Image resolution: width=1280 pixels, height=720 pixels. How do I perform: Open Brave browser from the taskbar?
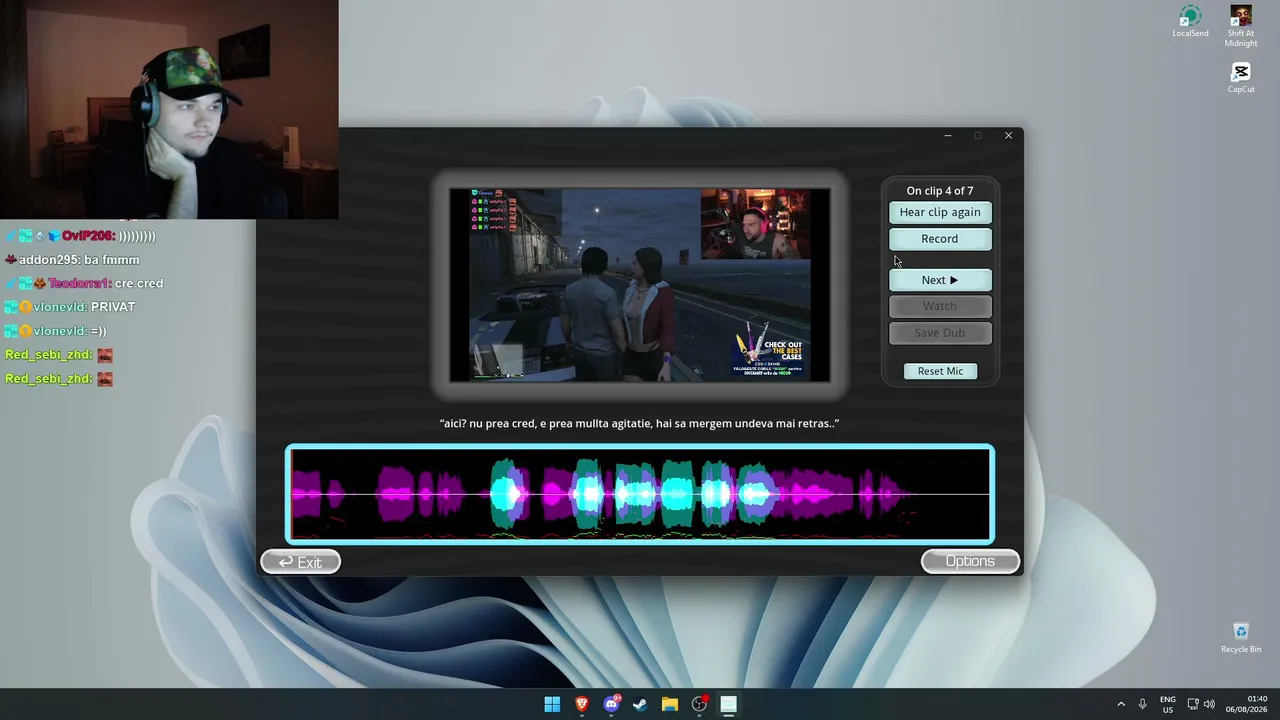(582, 704)
